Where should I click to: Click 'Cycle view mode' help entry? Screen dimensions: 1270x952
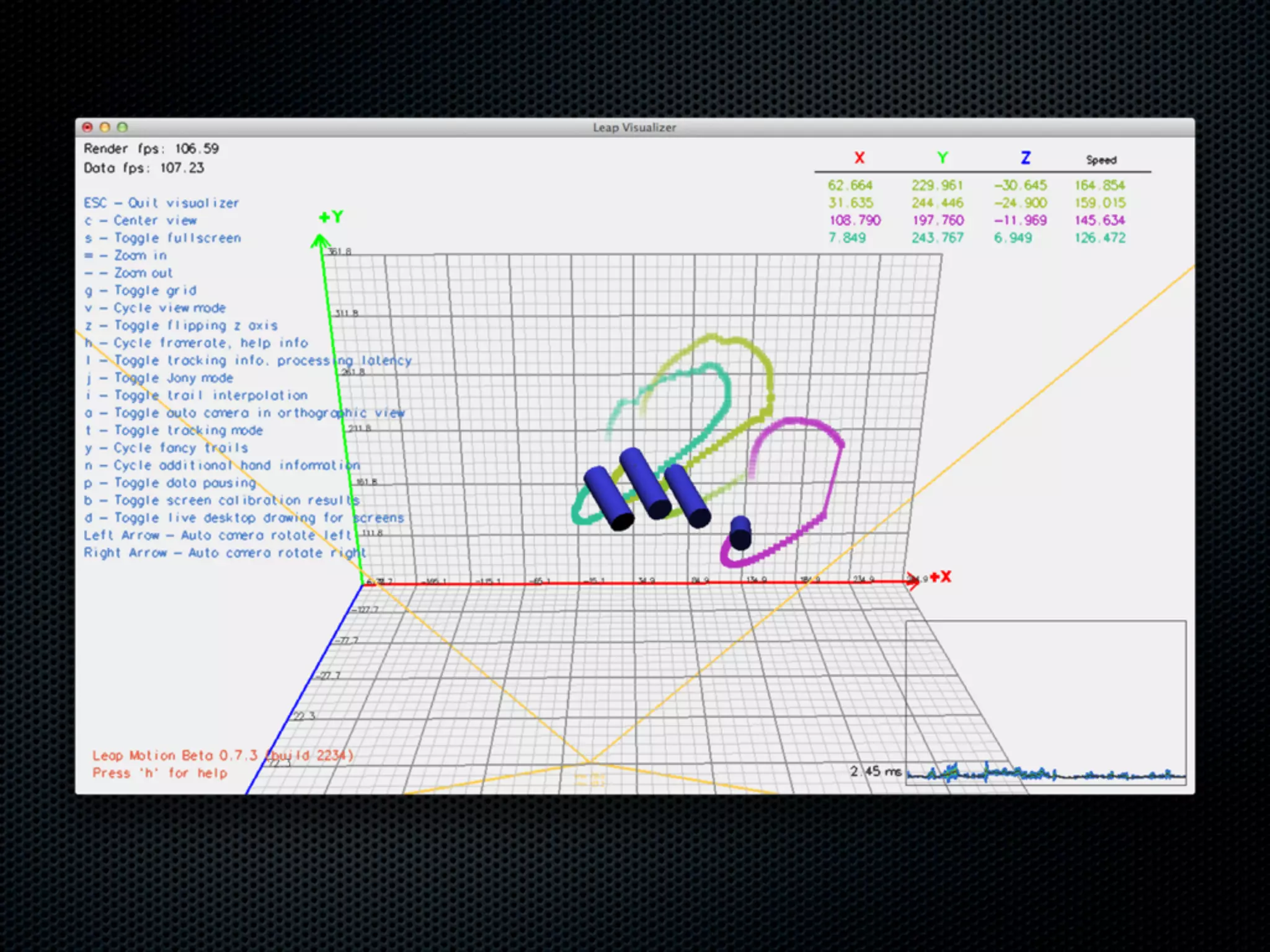click(x=155, y=308)
